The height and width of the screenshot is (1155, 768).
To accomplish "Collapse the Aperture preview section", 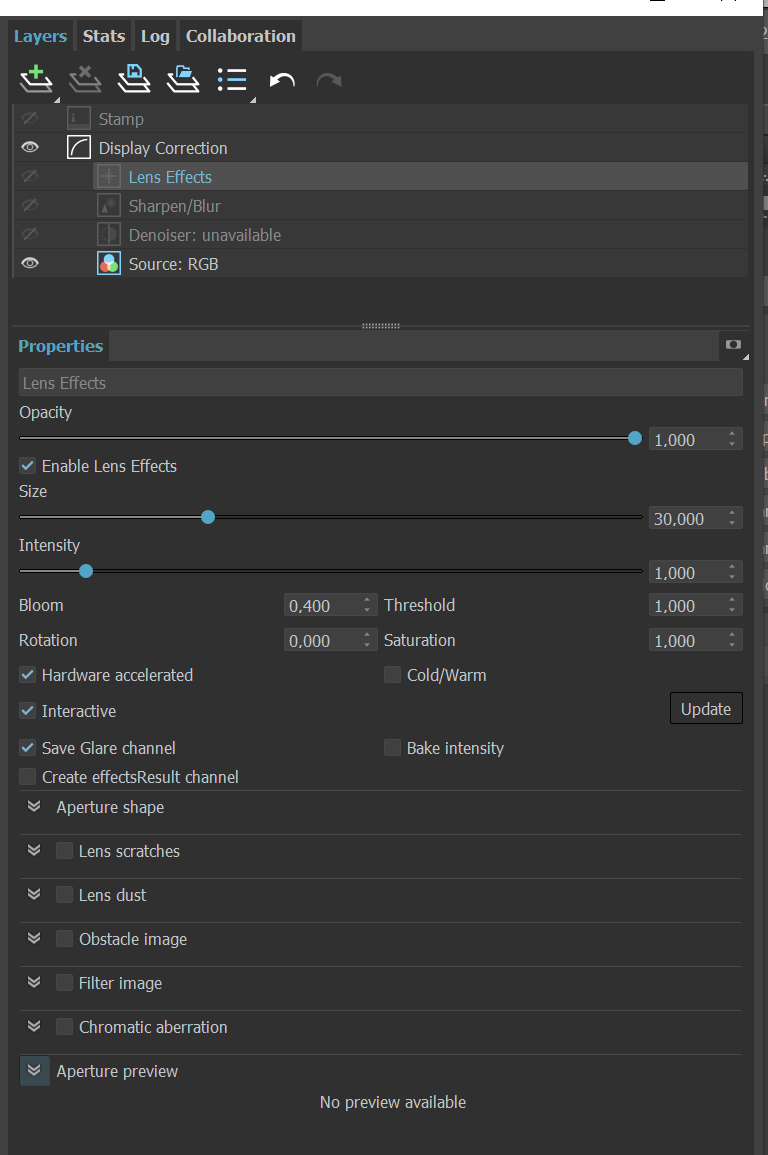I will coord(34,1070).
